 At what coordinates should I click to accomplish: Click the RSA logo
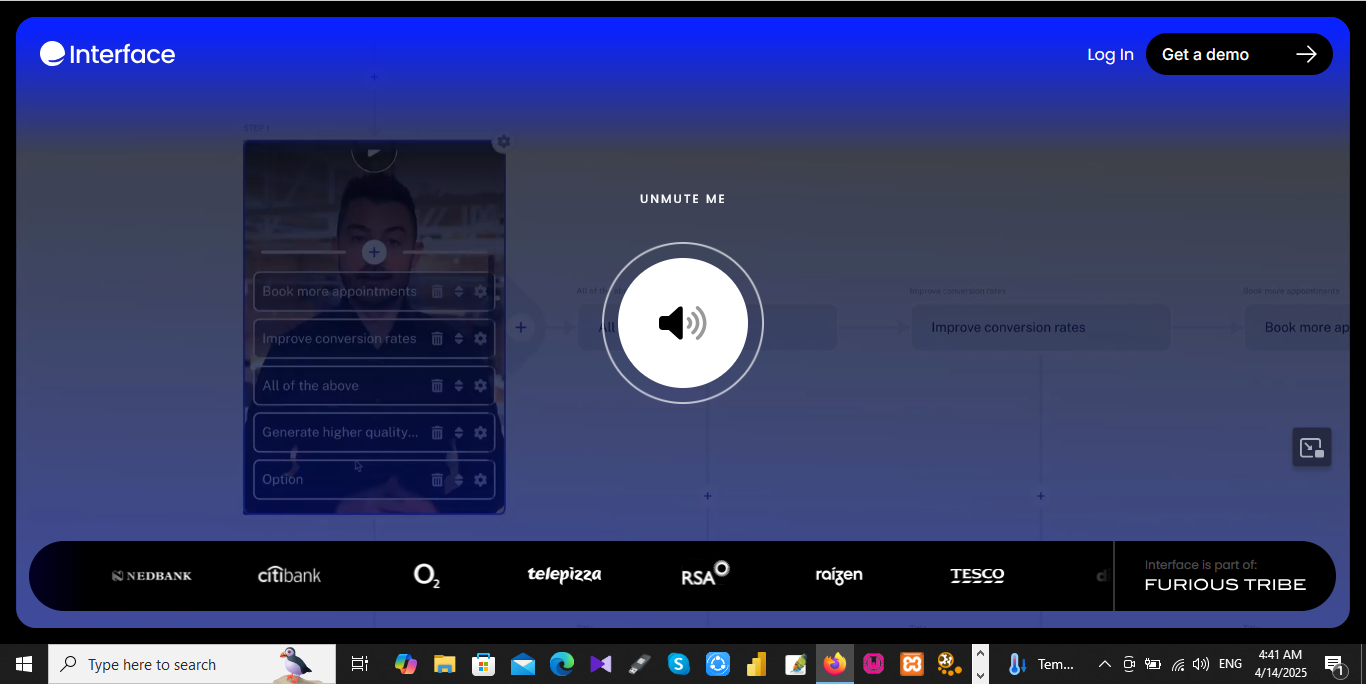click(705, 574)
